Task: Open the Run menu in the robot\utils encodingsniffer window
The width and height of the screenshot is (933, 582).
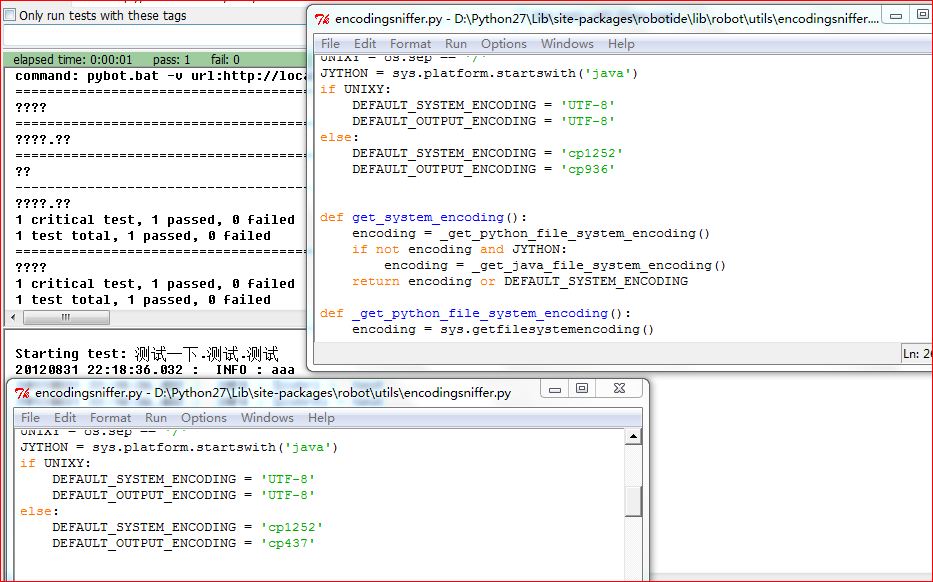Action: pyautogui.click(x=156, y=418)
